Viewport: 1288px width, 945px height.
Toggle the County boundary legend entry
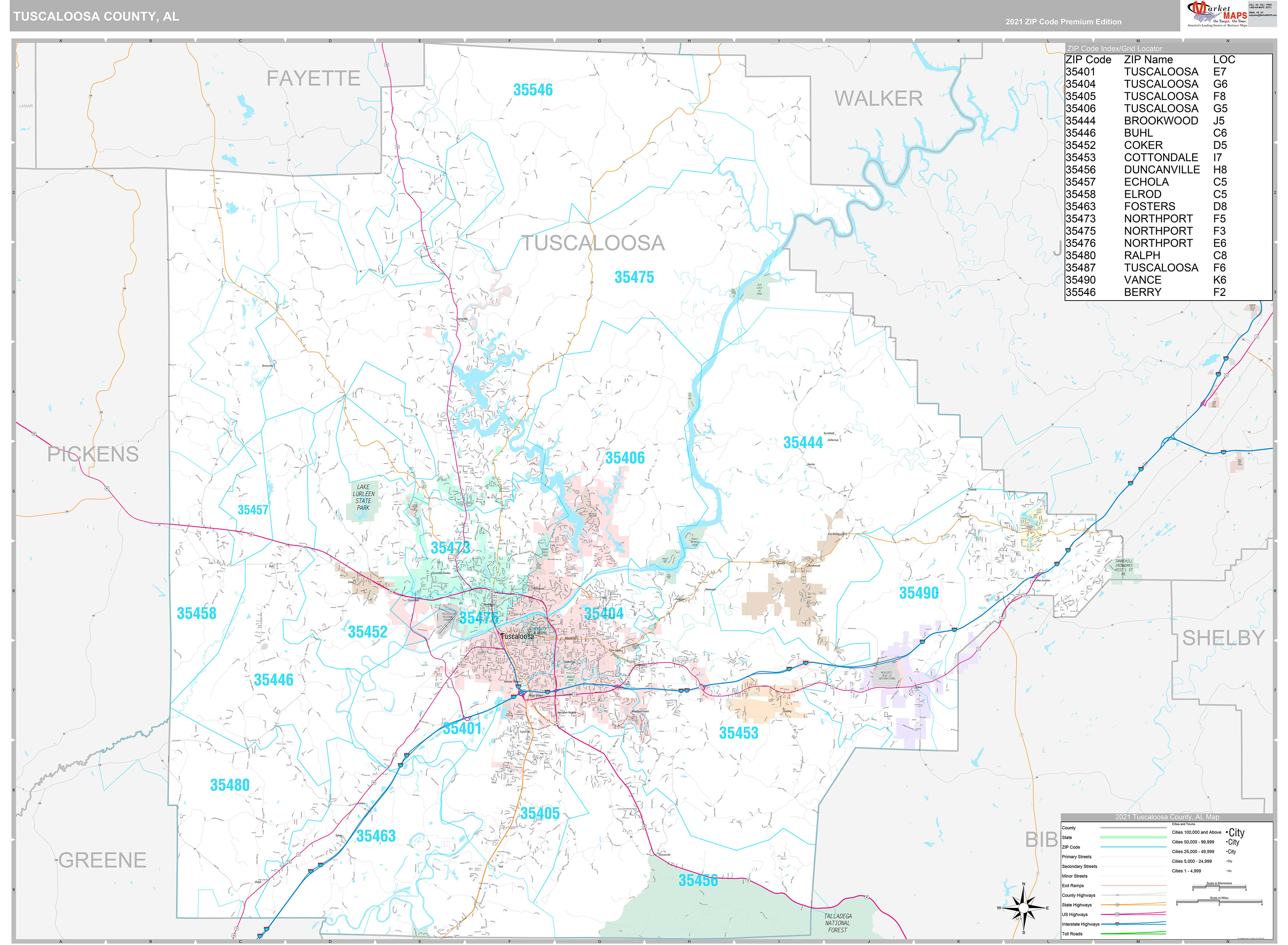(1069, 827)
